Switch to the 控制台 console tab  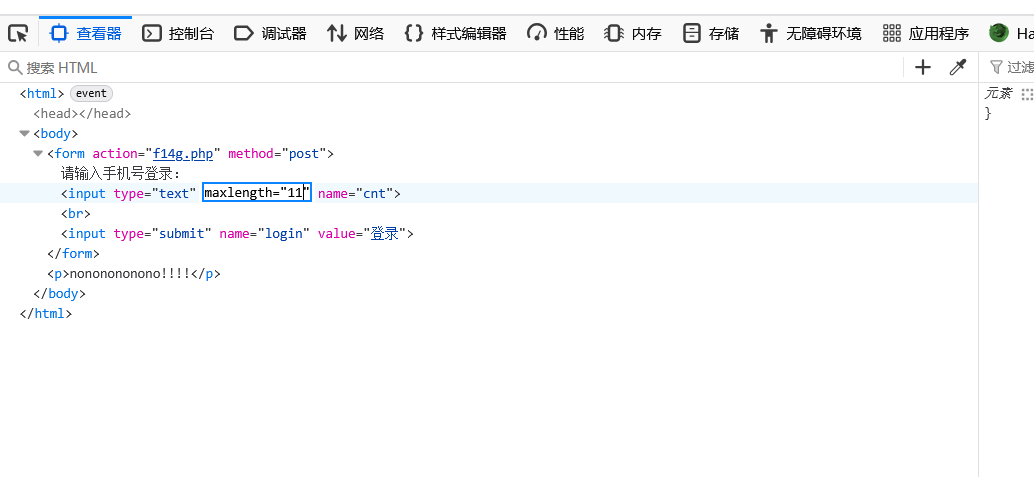pyautogui.click(x=178, y=33)
